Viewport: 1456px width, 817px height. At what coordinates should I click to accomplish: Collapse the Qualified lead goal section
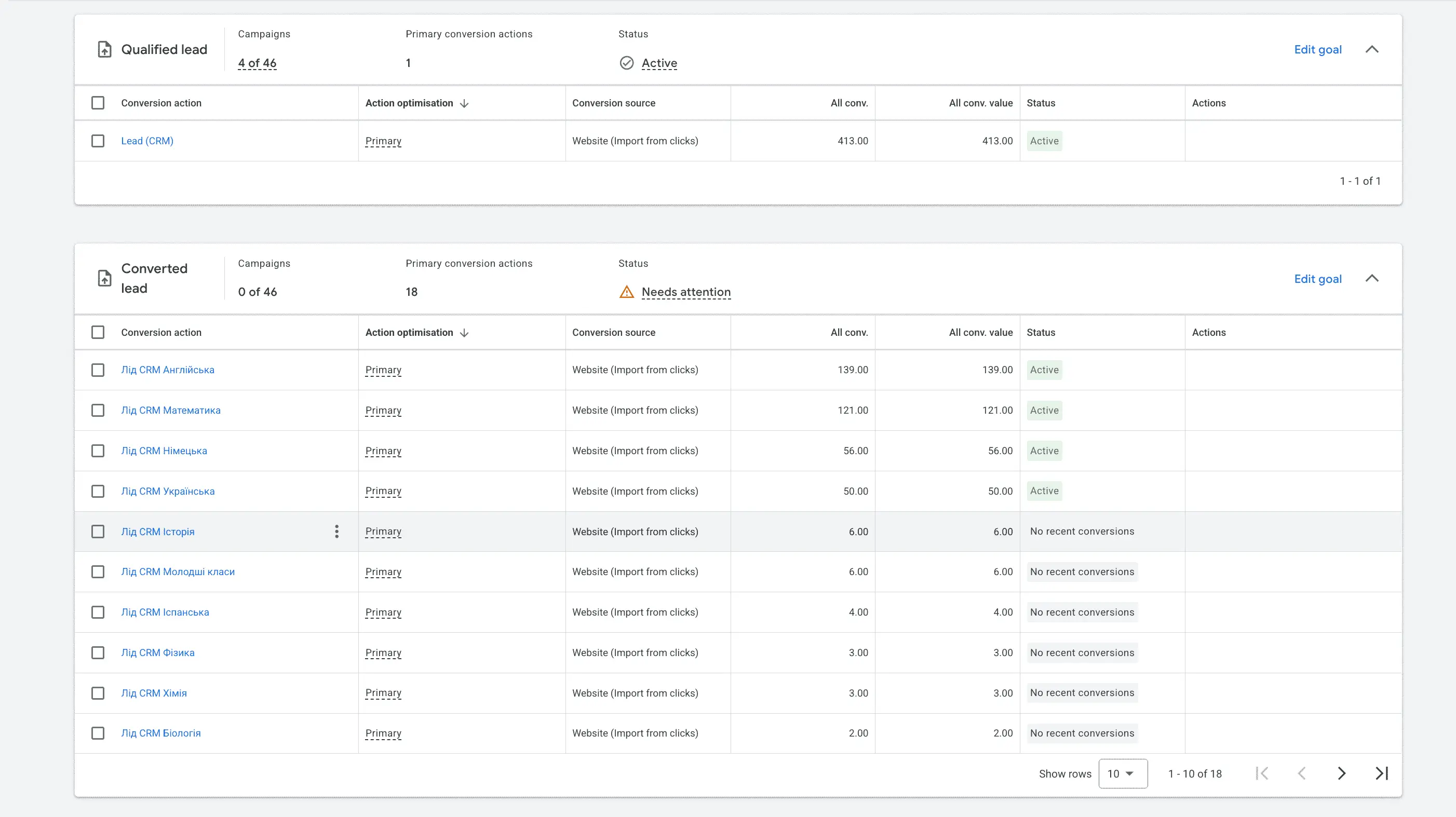(x=1372, y=49)
